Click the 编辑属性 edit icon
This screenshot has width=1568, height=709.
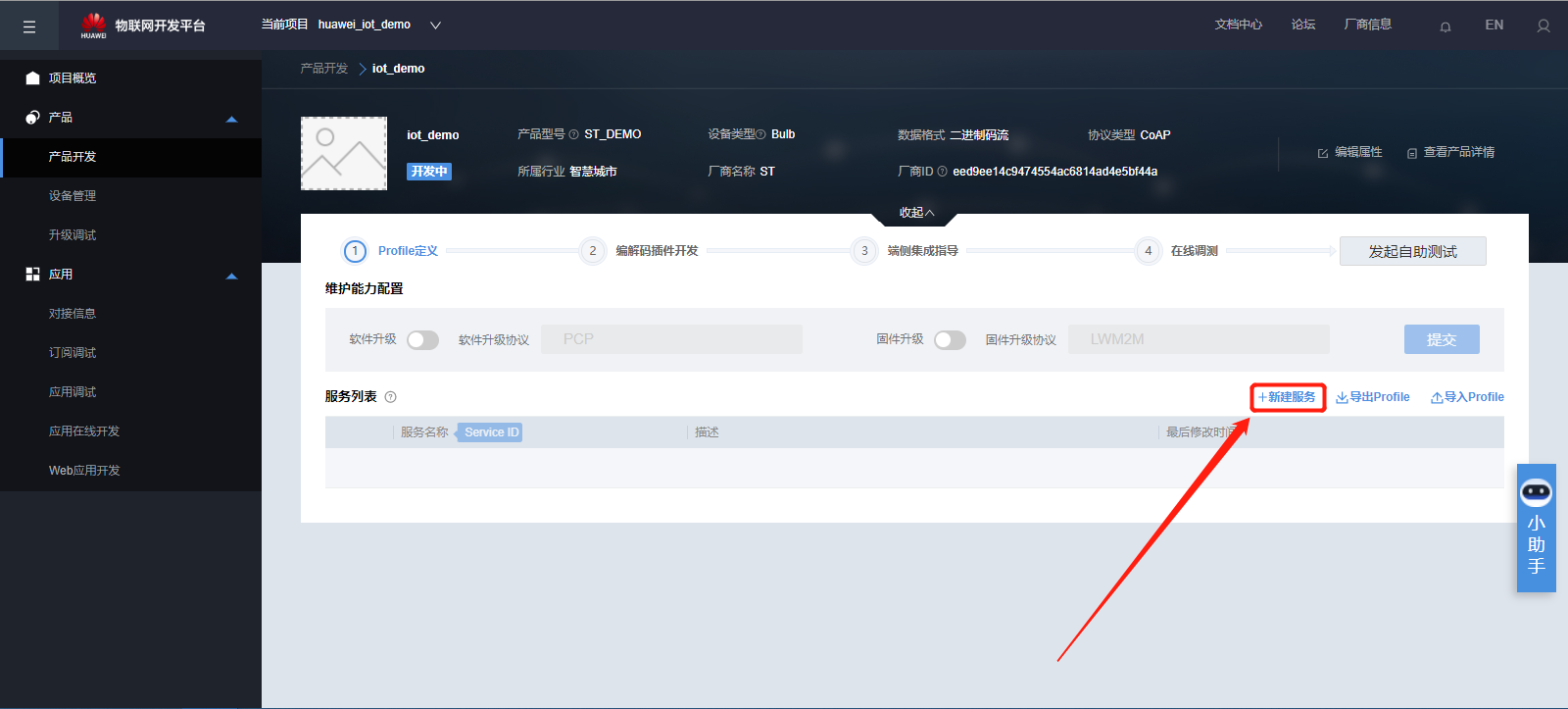coord(1323,153)
